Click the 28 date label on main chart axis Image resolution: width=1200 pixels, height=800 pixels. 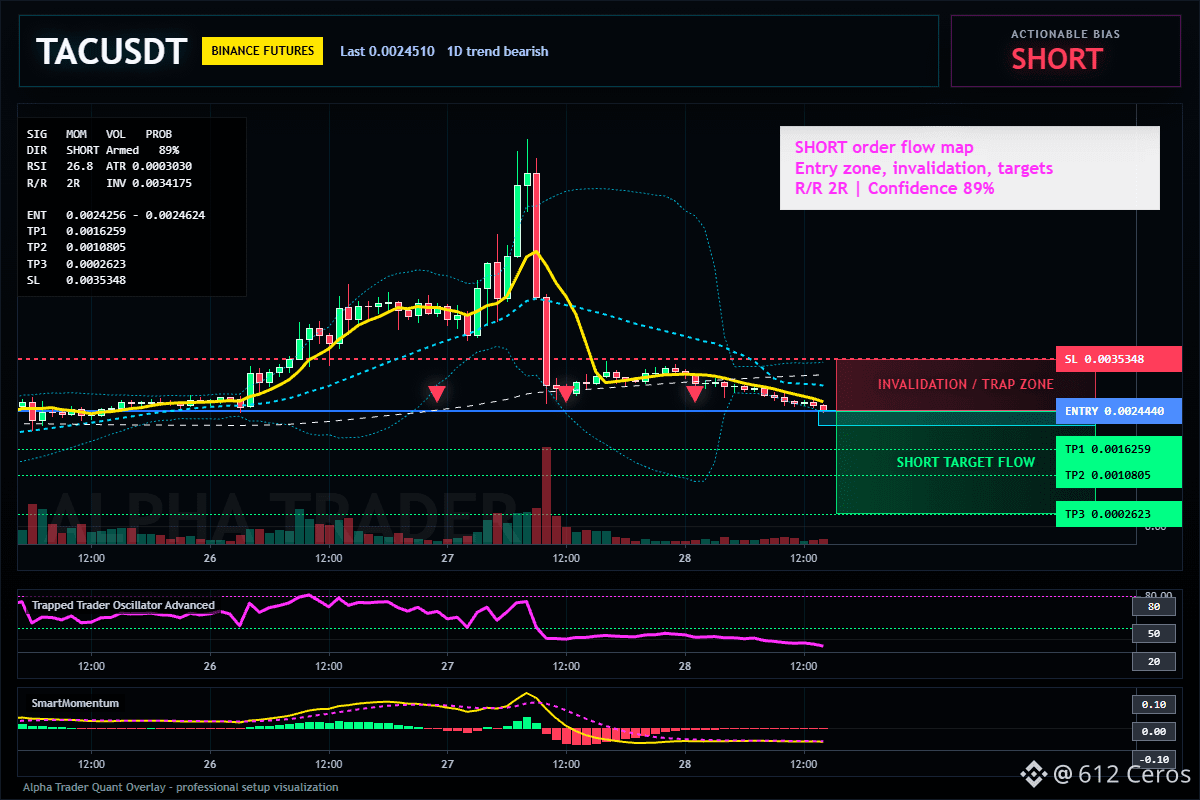point(685,557)
